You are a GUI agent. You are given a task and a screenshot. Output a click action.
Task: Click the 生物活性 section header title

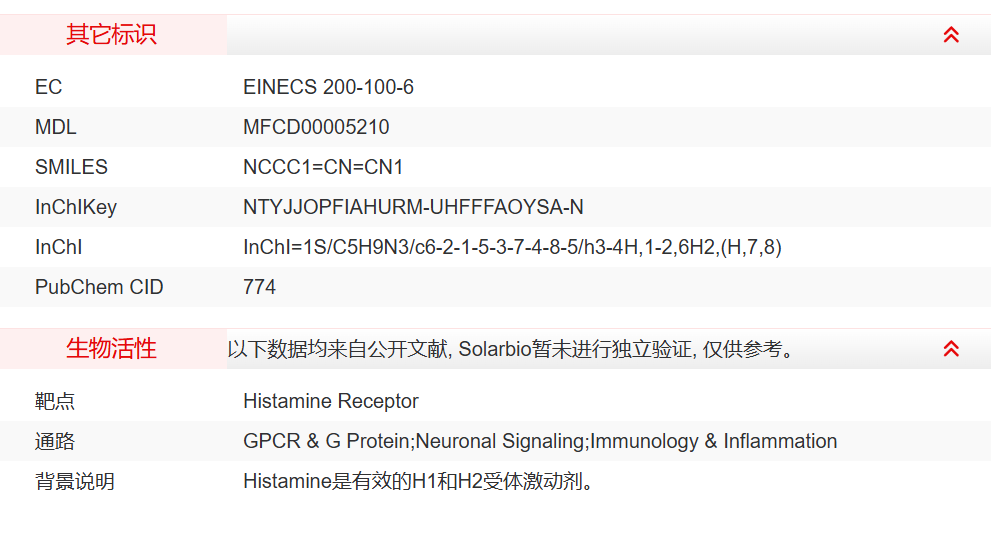(111, 349)
